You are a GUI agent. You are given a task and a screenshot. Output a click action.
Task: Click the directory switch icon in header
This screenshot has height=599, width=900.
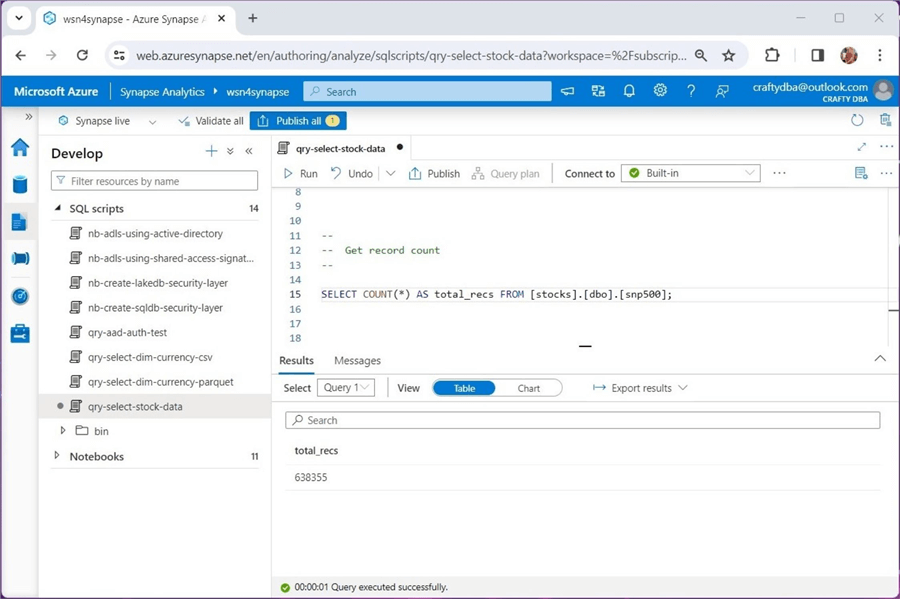click(x=598, y=91)
